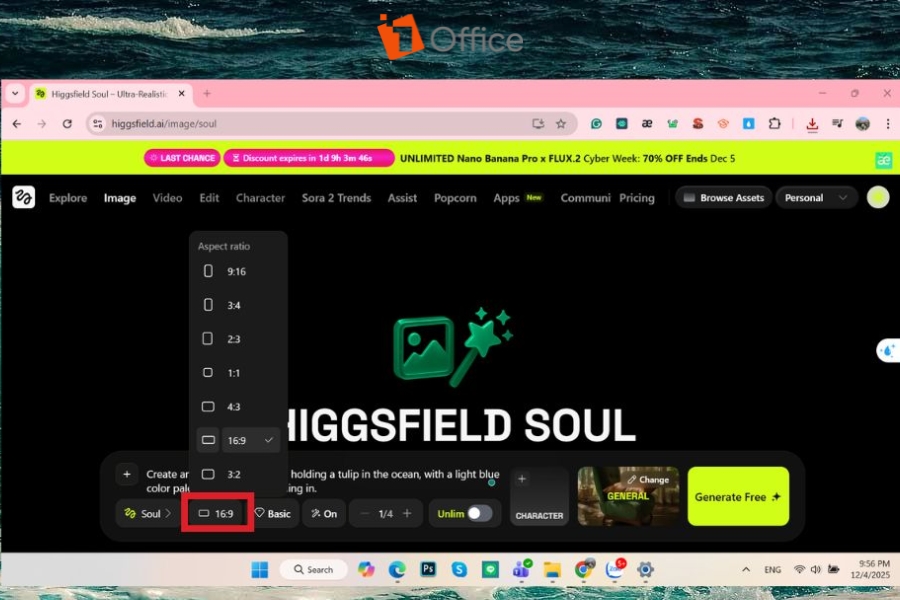Select the checked 16:9 aspect ratio
The image size is (900, 600).
[237, 440]
